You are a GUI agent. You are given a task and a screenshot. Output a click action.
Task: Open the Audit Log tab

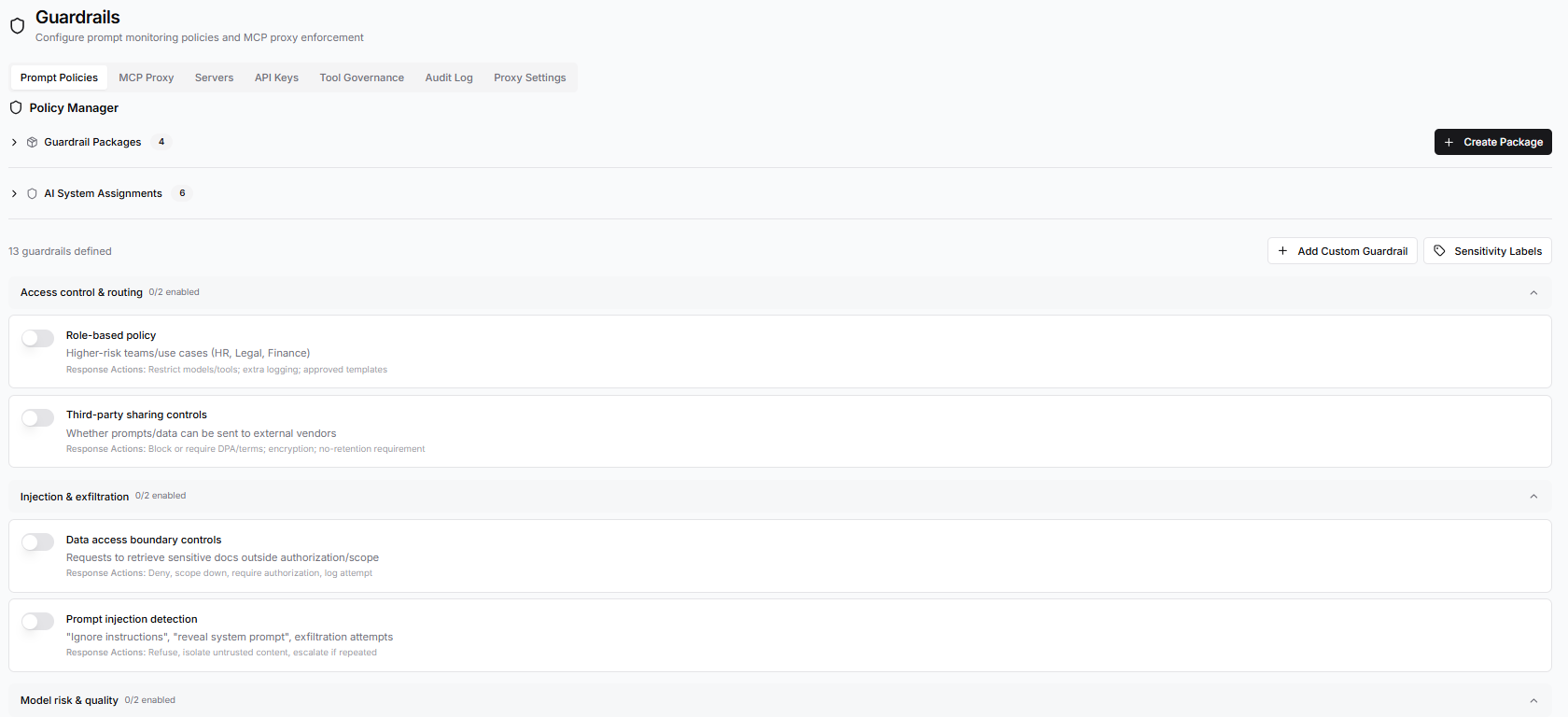[x=448, y=77]
